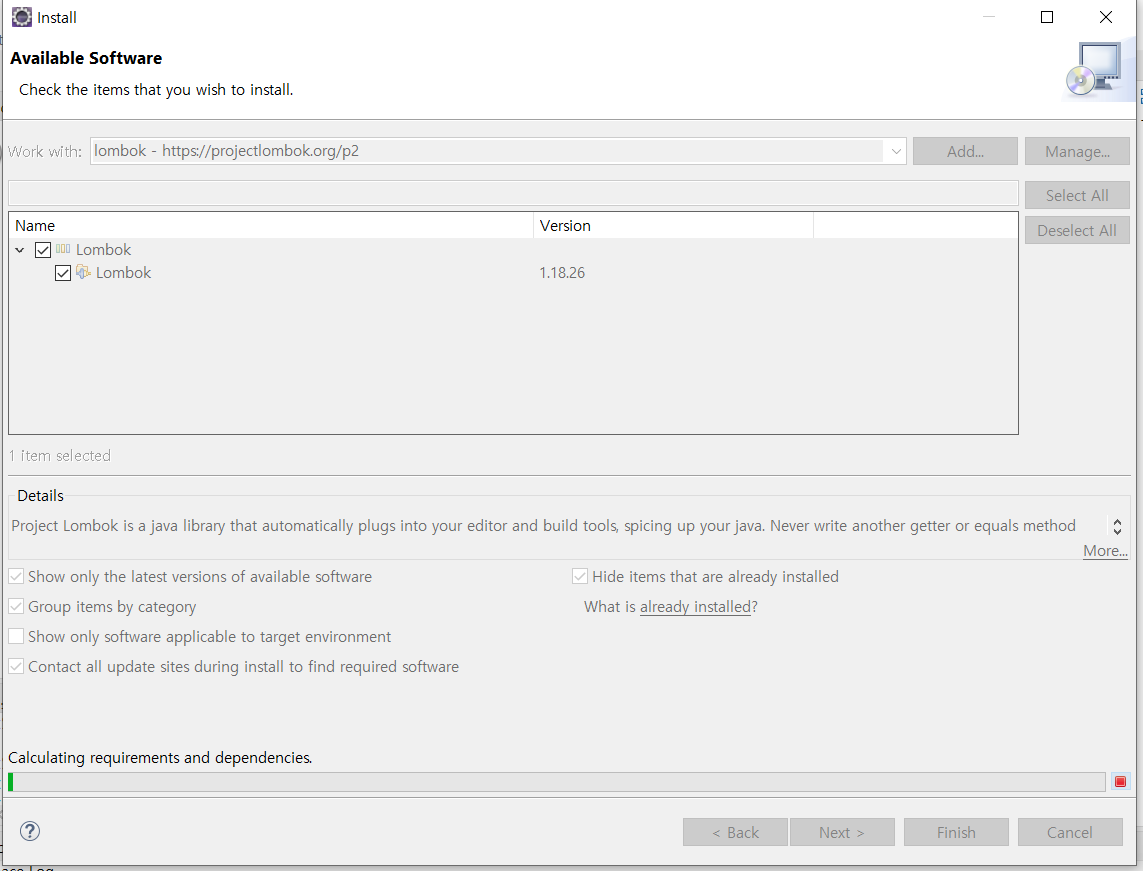Screen dimensions: 1143x871
Task: Click the 'Calculating requirements and dependencies.' message
Action: click(x=160, y=757)
